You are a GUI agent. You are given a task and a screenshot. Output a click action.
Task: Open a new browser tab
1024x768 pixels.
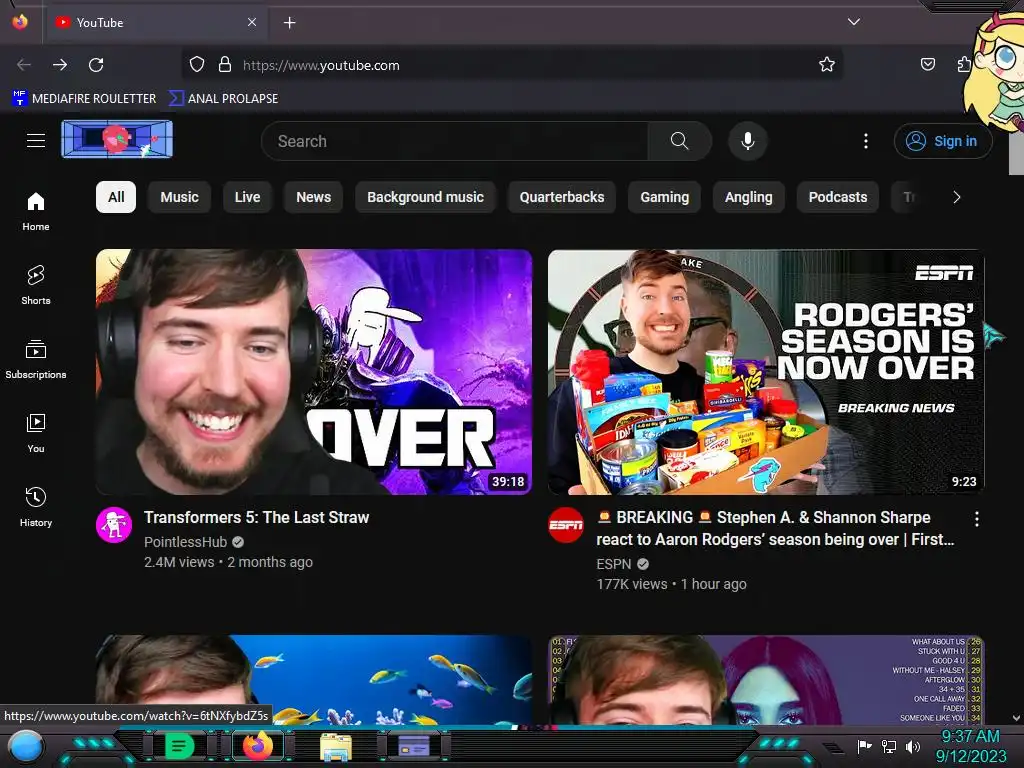(x=289, y=23)
